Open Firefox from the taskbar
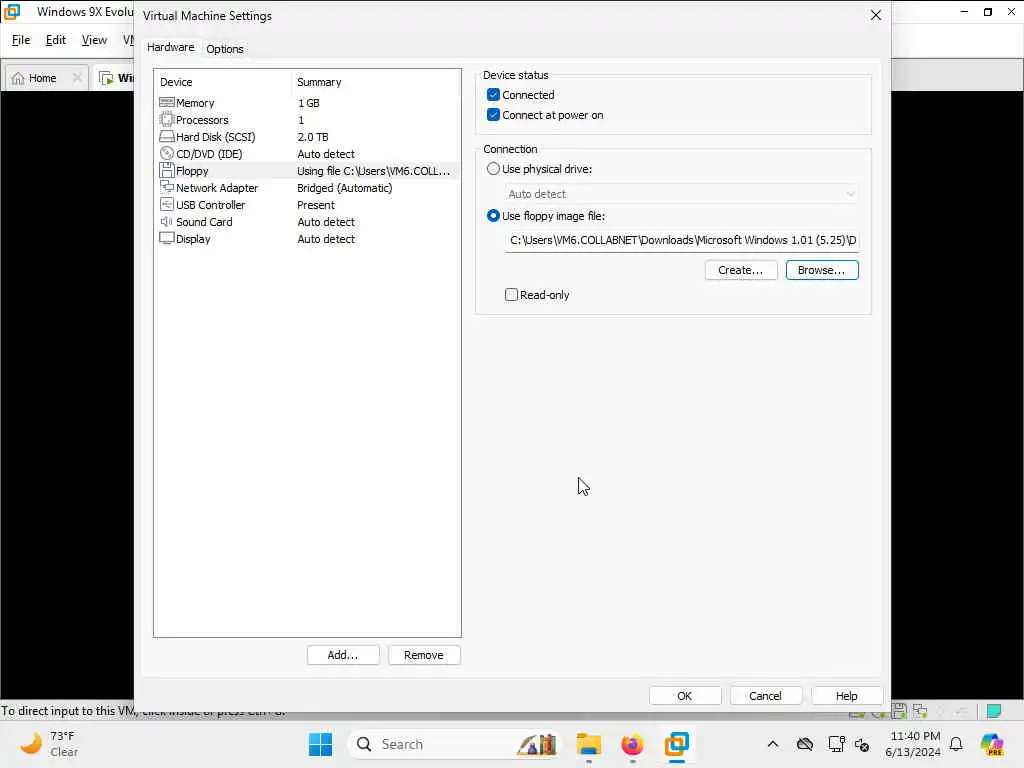Image resolution: width=1024 pixels, height=768 pixels. pos(632,744)
